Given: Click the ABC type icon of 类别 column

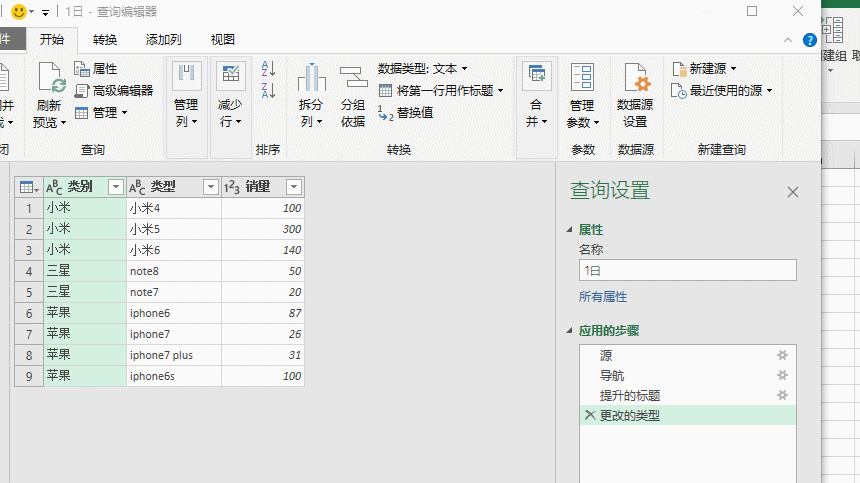Looking at the screenshot, I should pyautogui.click(x=54, y=187).
